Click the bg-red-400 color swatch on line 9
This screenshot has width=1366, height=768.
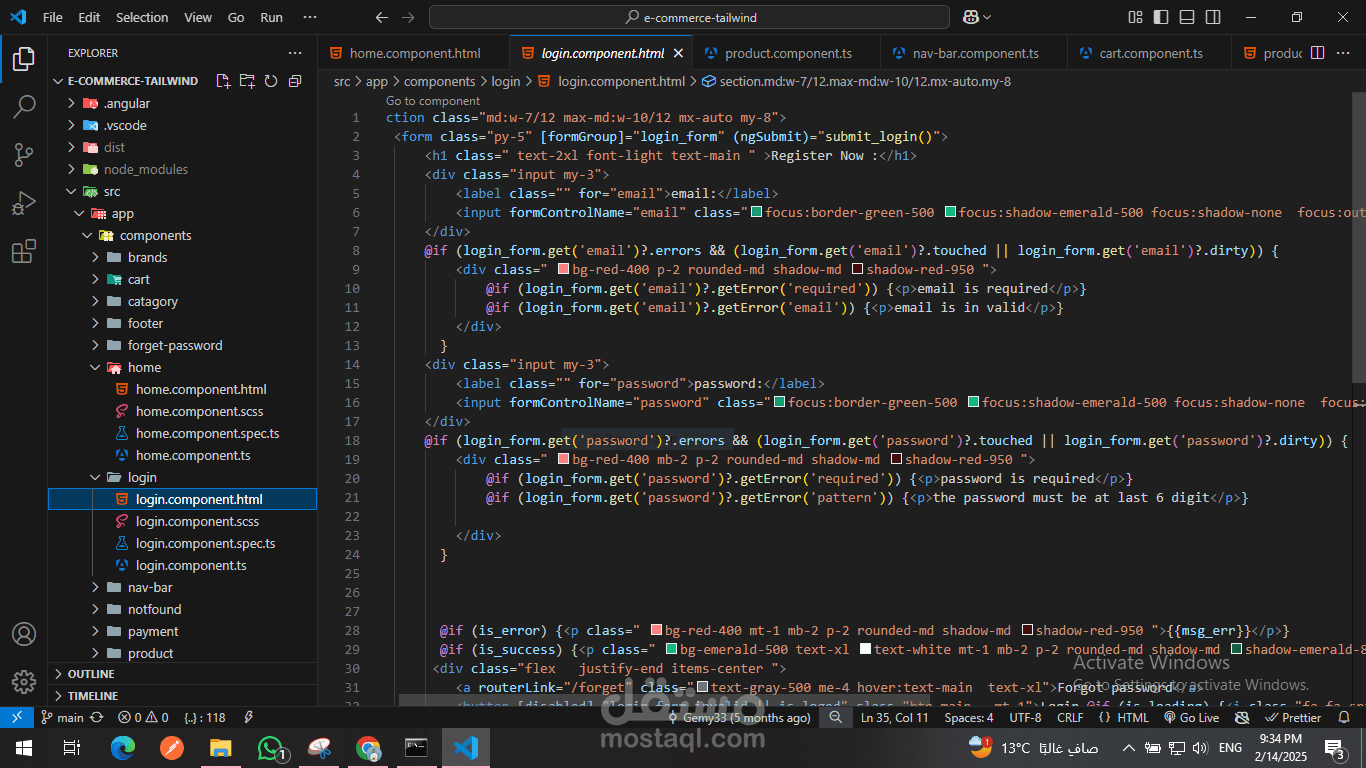click(x=563, y=270)
